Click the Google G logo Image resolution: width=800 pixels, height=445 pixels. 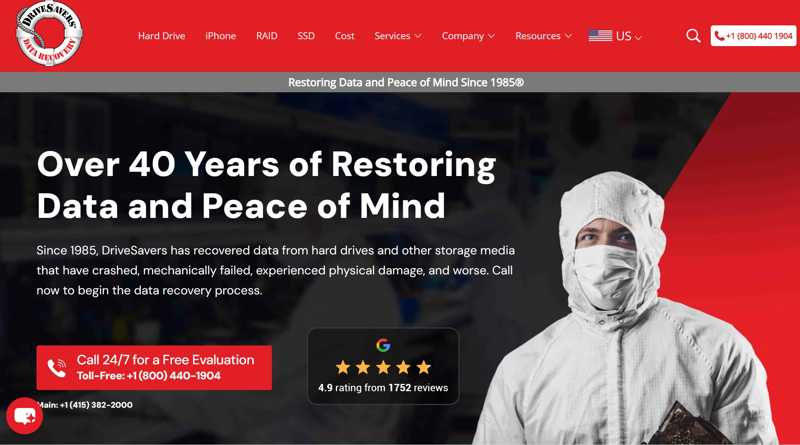coord(383,345)
